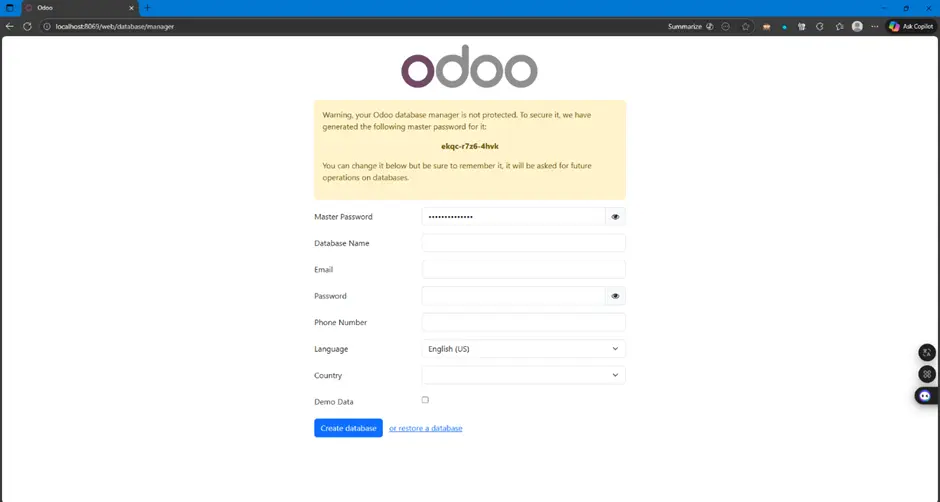Select the generated password text 'ekqc-r7z6-4hvk'
Screen dimensions: 940x502
[470, 146]
